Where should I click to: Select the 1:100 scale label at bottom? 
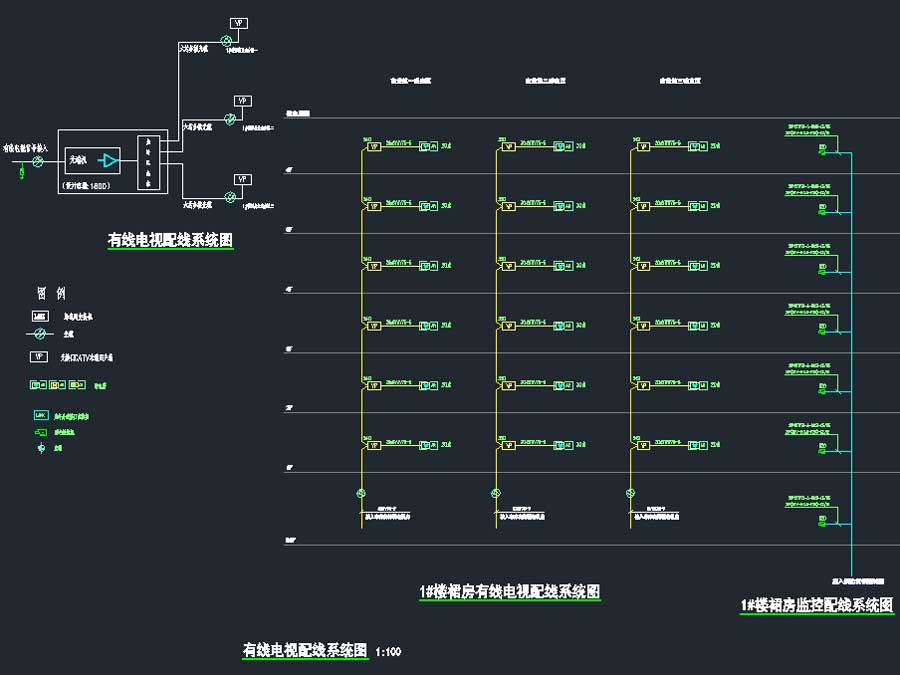[x=388, y=652]
